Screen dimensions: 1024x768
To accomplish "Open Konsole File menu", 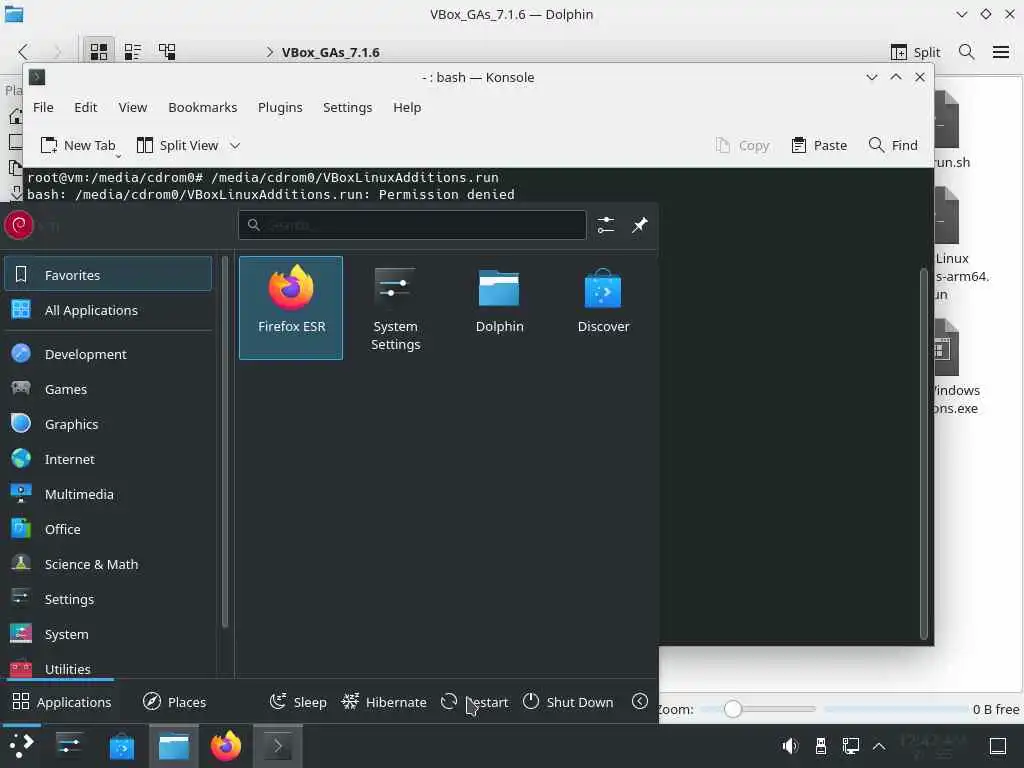I will tap(43, 107).
